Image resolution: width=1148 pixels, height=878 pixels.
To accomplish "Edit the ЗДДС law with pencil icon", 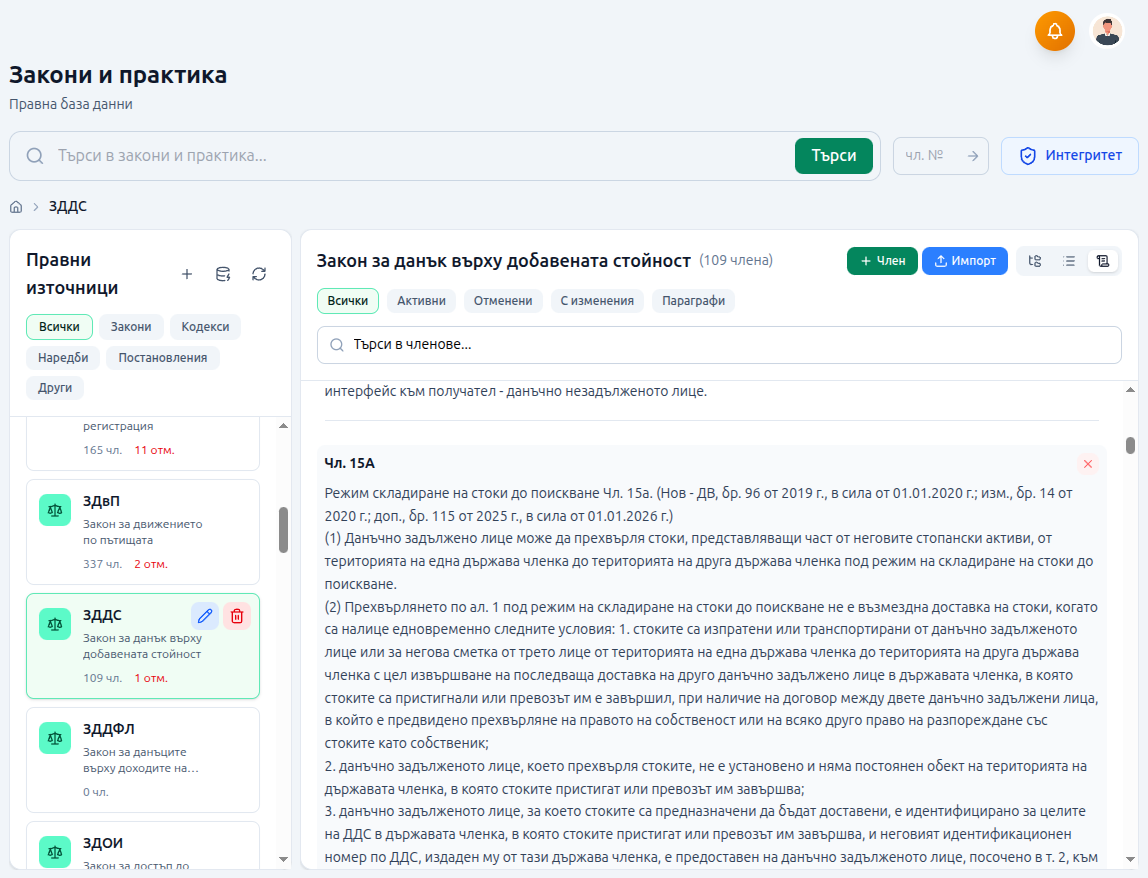I will 205,616.
